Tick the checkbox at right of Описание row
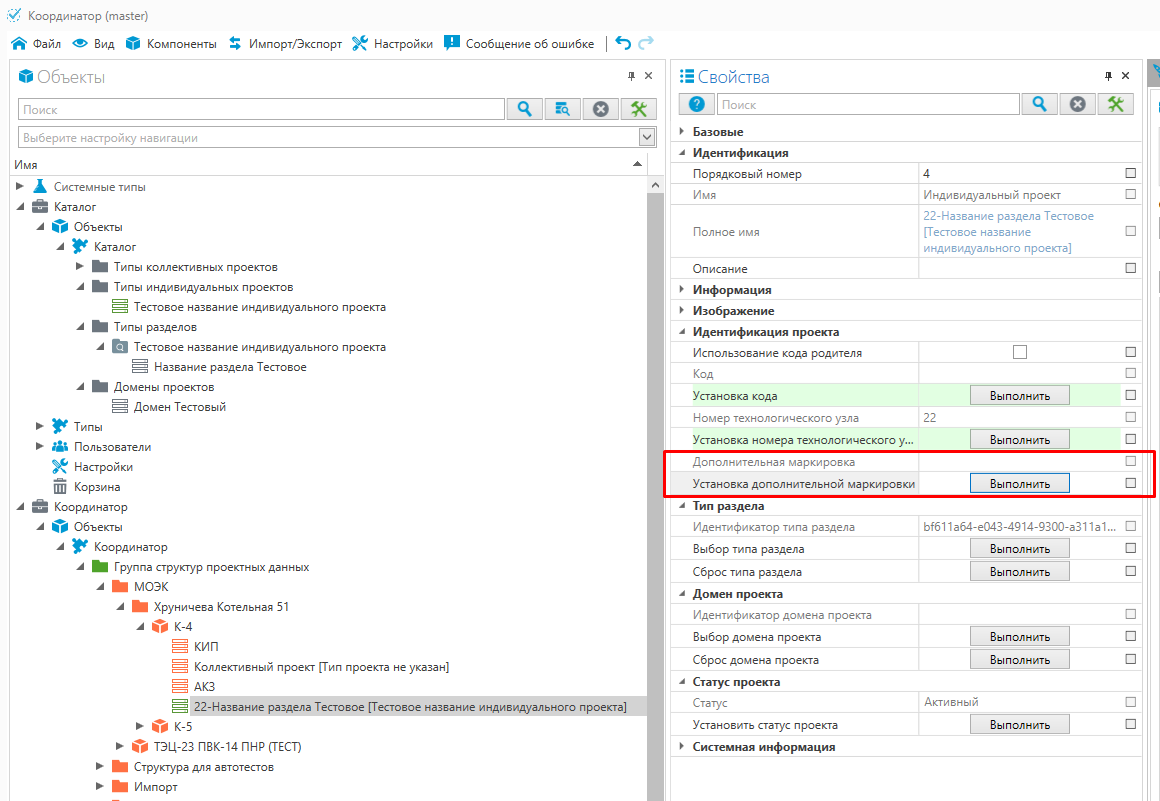This screenshot has height=801, width=1160. click(x=1130, y=268)
